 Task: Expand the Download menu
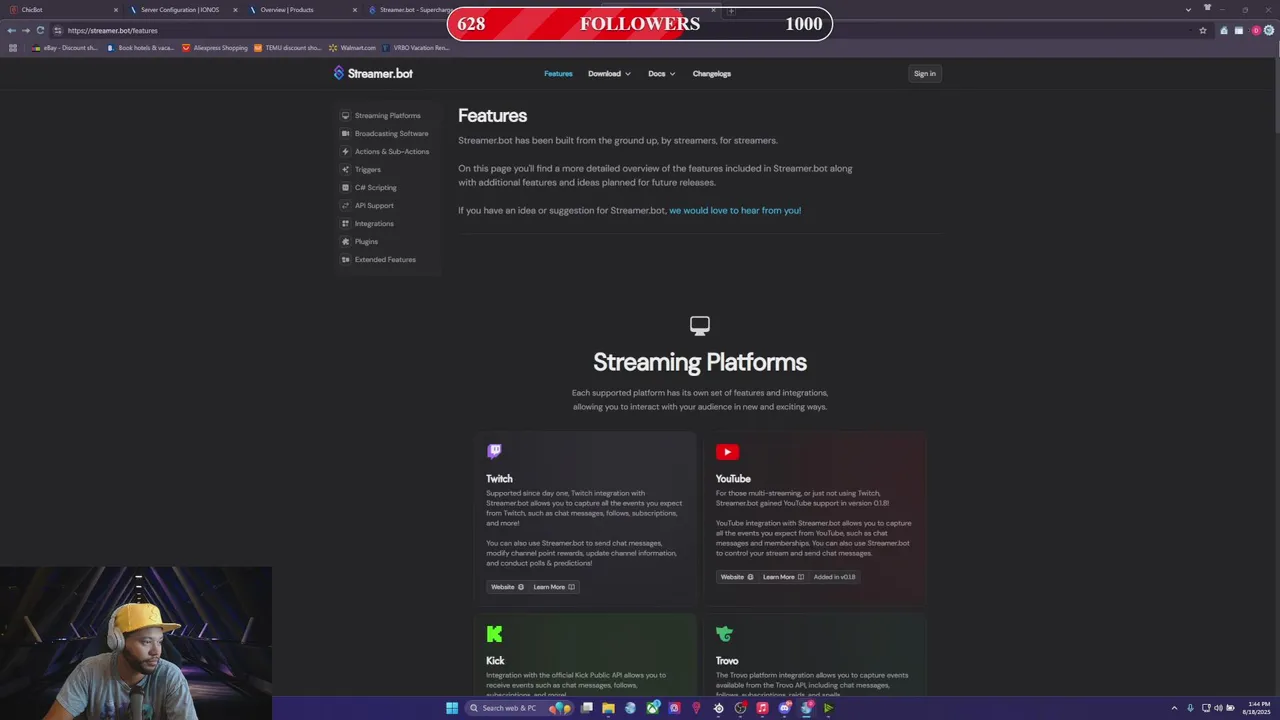[609, 73]
